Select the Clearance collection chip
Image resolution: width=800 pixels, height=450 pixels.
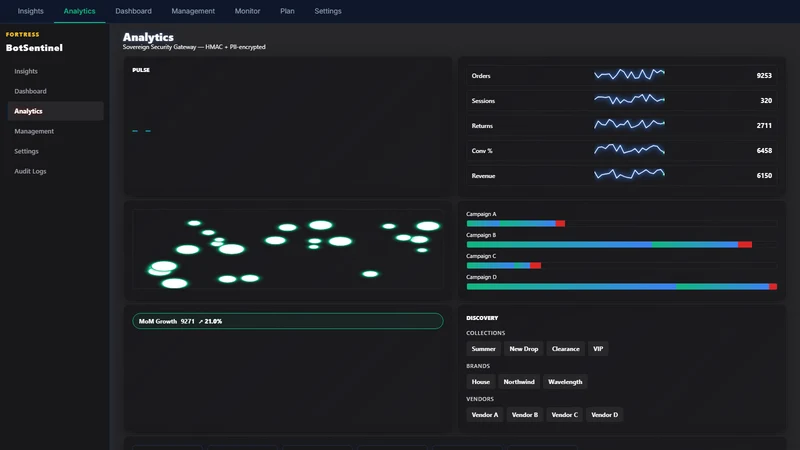(565, 349)
